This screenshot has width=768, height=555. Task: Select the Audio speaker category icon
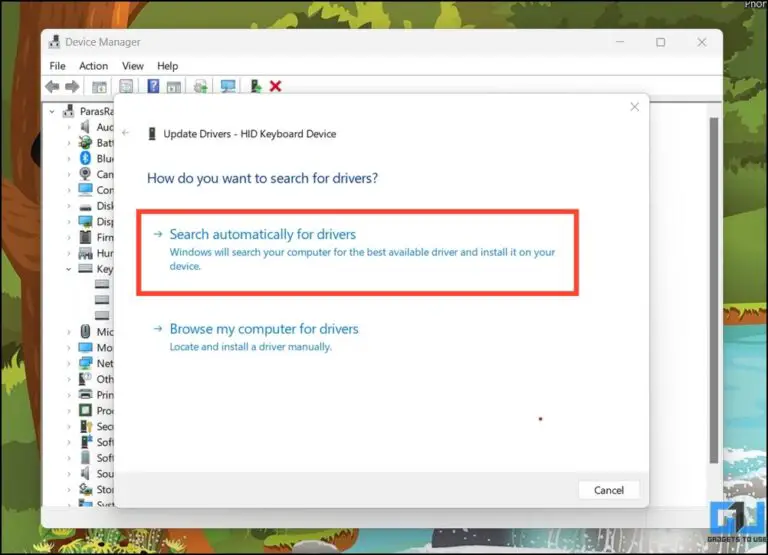[85, 127]
